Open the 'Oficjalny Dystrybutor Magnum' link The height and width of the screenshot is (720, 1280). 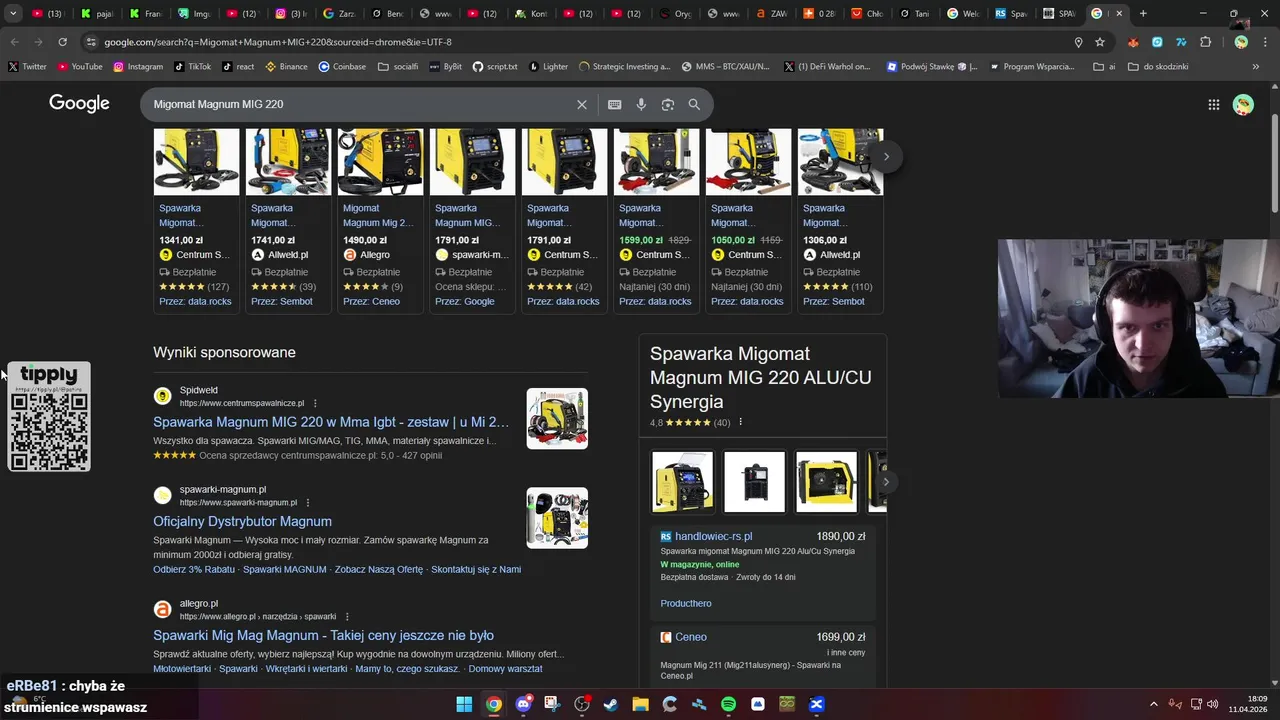242,521
